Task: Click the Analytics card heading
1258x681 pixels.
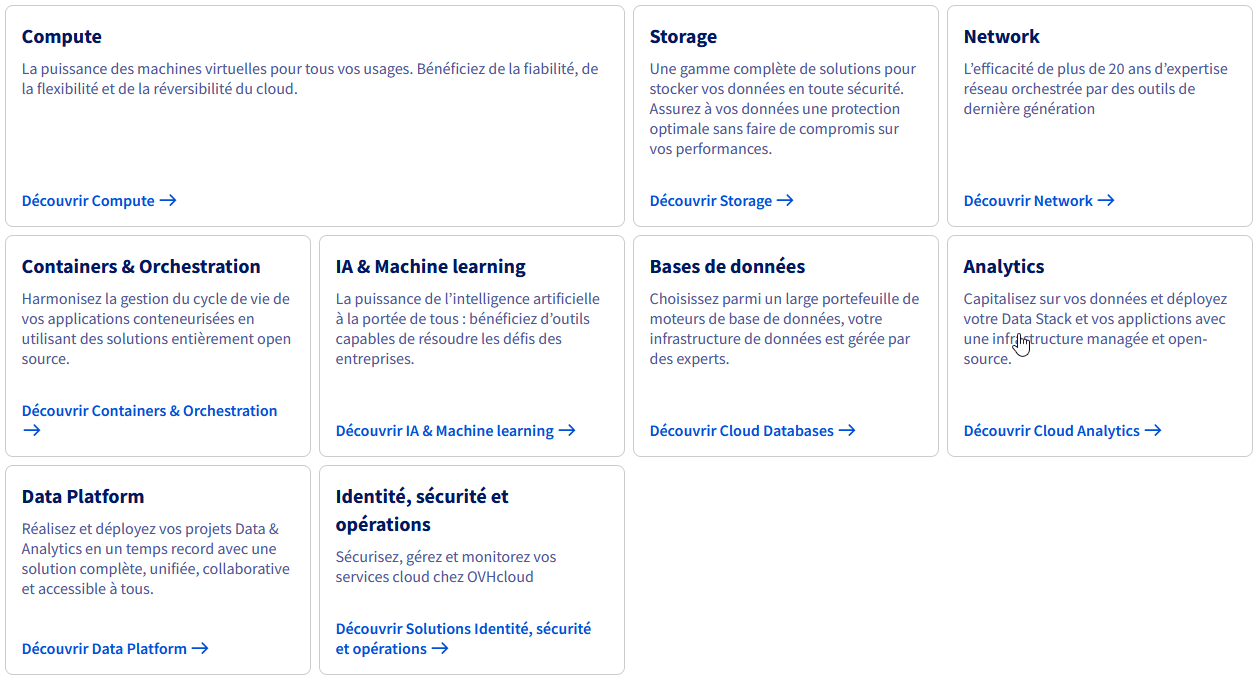Action: (x=1003, y=266)
